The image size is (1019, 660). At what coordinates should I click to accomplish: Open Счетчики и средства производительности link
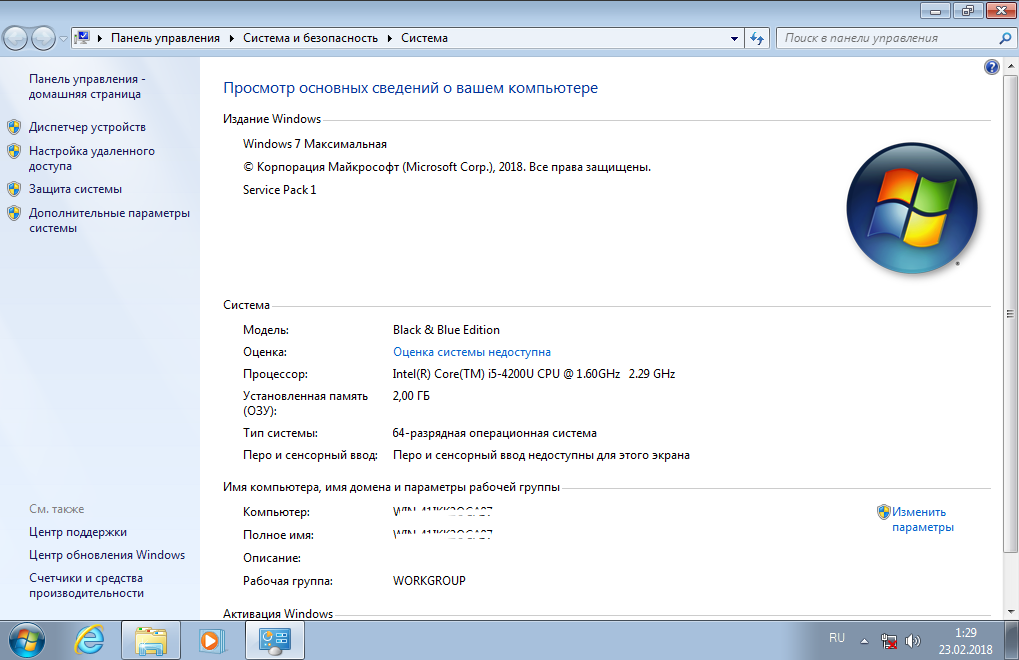pyautogui.click(x=86, y=585)
